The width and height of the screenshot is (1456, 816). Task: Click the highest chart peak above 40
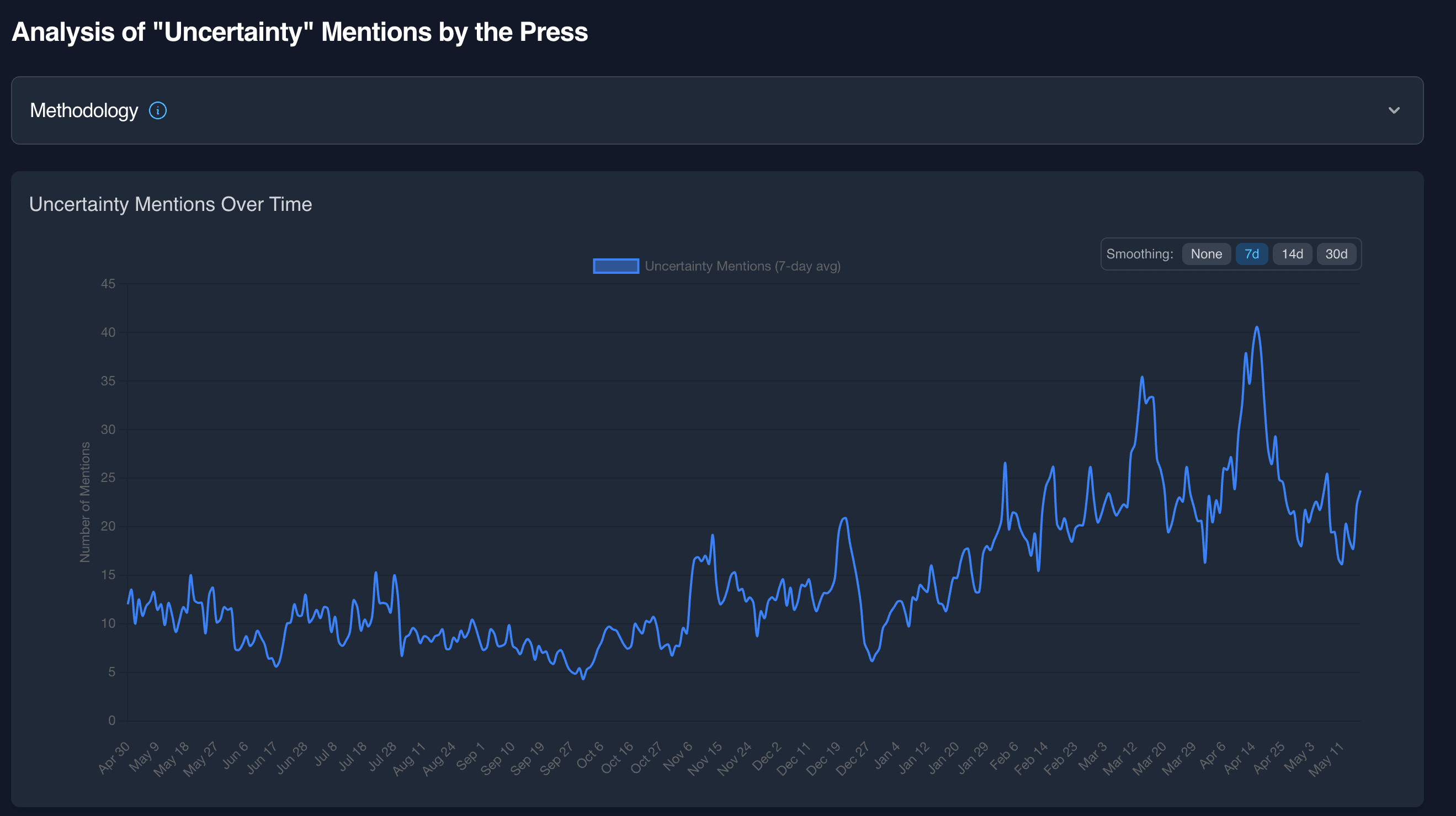coord(1257,327)
